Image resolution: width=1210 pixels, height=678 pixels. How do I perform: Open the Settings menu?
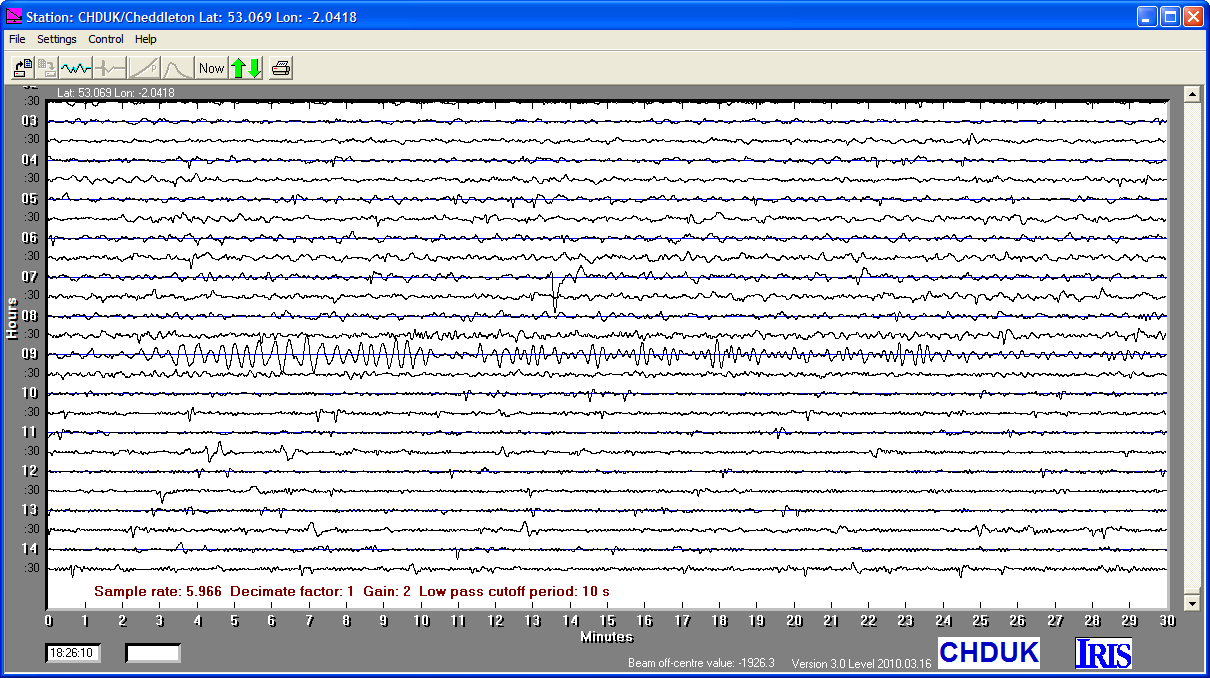(57, 40)
